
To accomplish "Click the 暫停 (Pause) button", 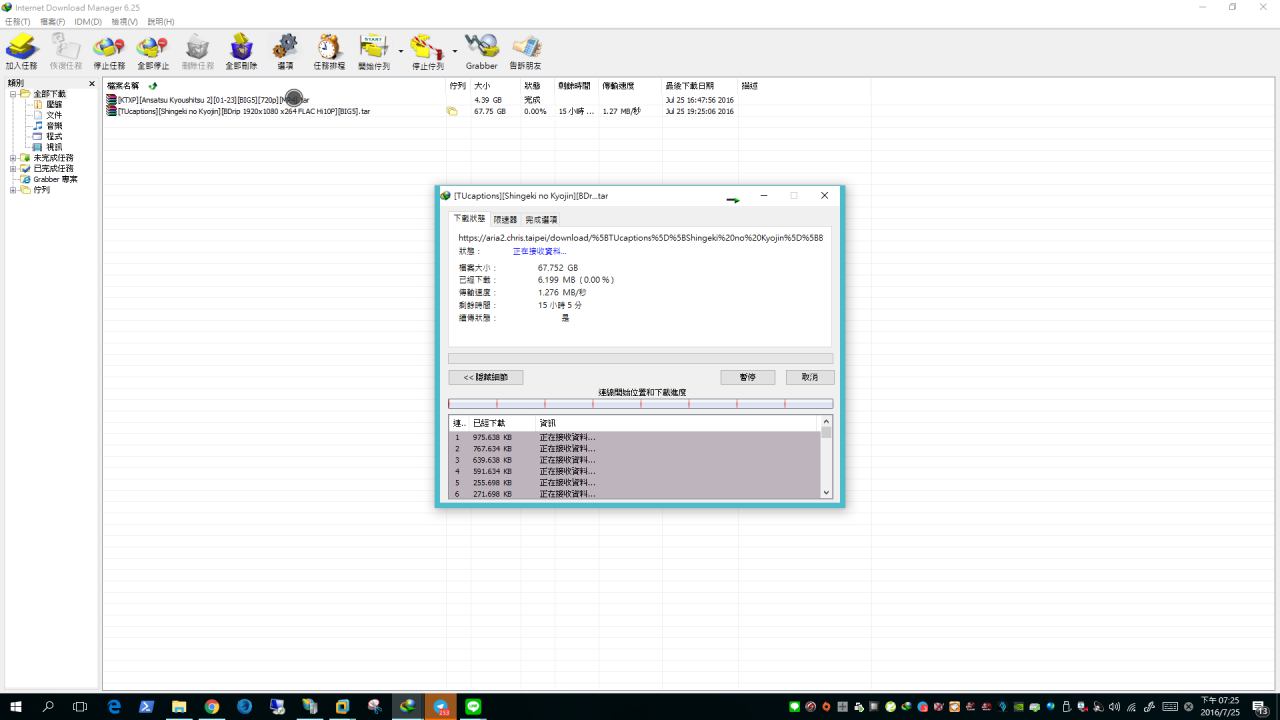I will click(x=747, y=377).
